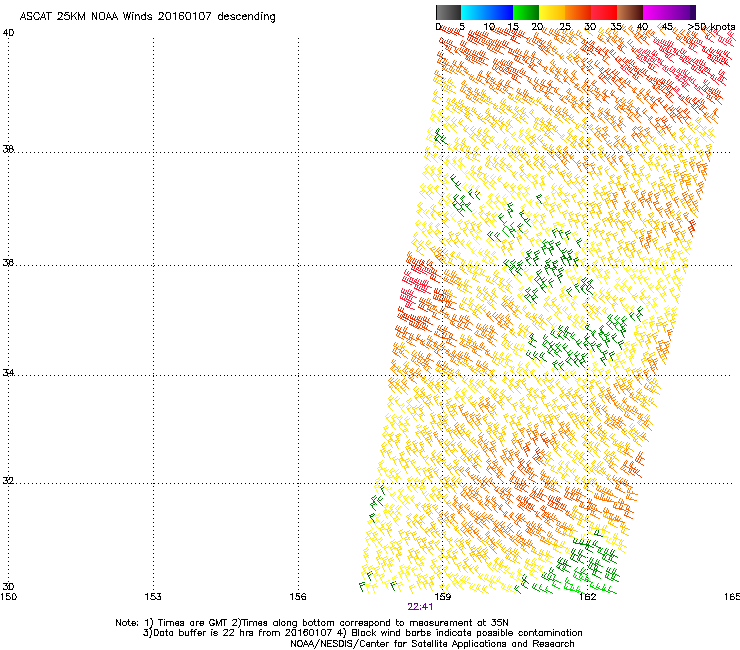This screenshot has height=650, width=740.
Task: Select the cyan-blue 5-15 knots color band
Action: [x=487, y=12]
